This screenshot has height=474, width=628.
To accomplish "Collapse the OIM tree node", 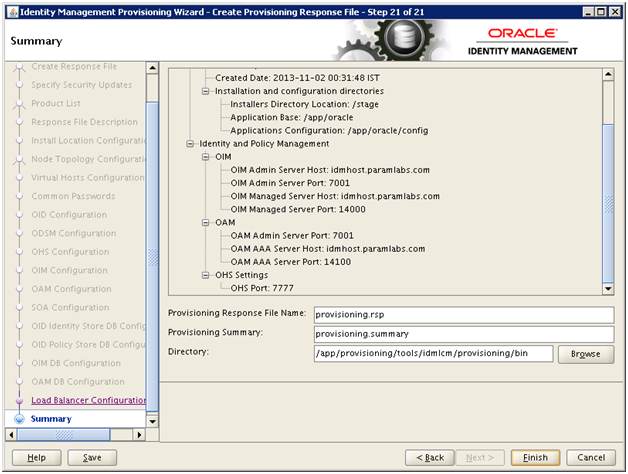I will point(205,157).
